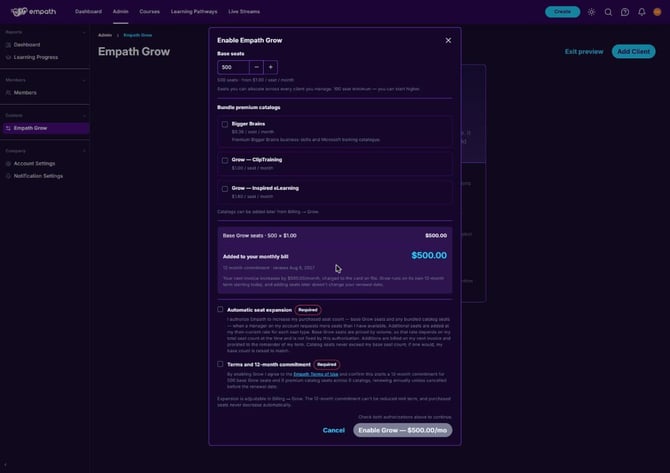Collapse the Reports sidebar section

[x=84, y=32]
